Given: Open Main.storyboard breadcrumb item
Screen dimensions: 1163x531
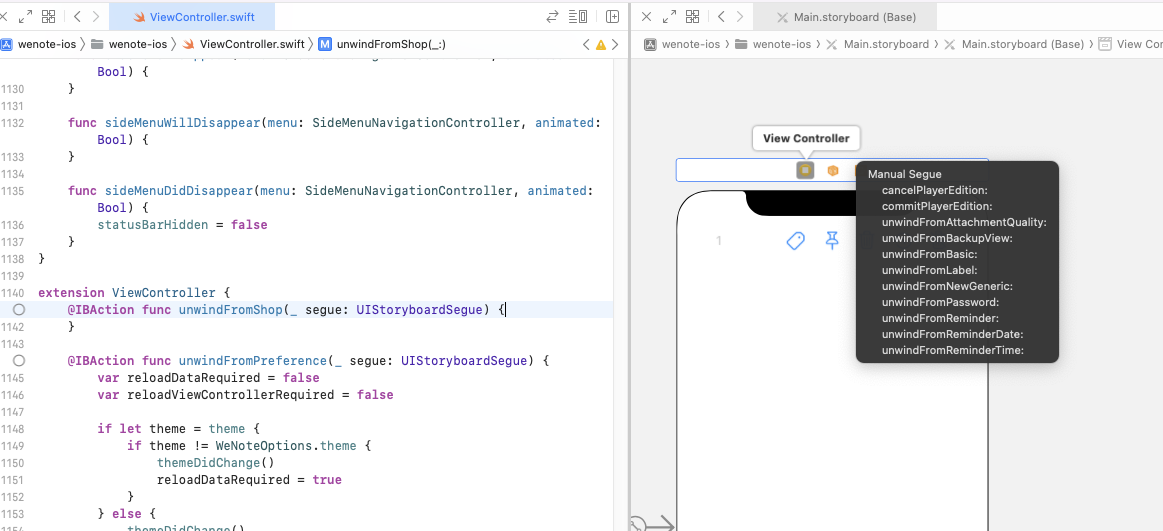Looking at the screenshot, I should coord(878,44).
